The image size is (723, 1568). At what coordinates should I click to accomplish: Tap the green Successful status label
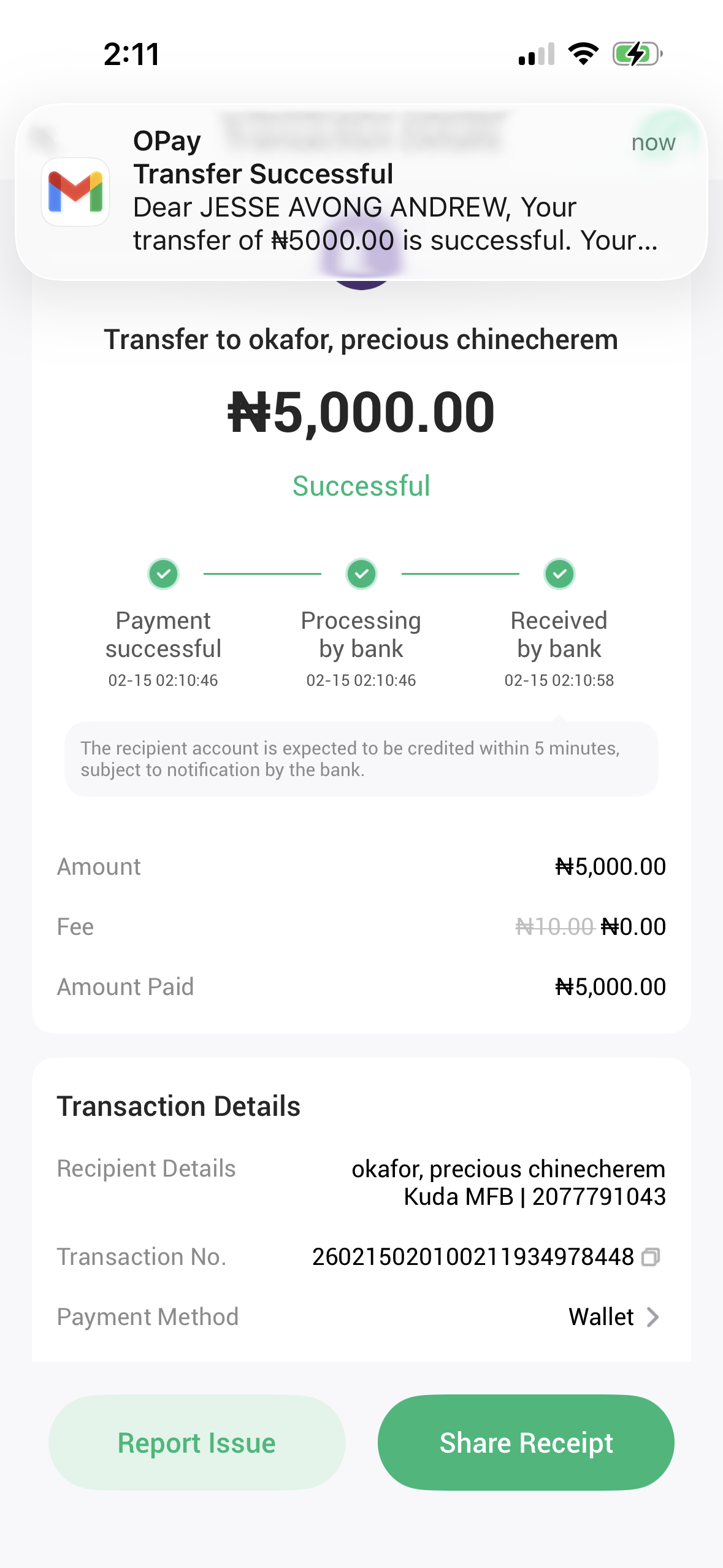361,486
